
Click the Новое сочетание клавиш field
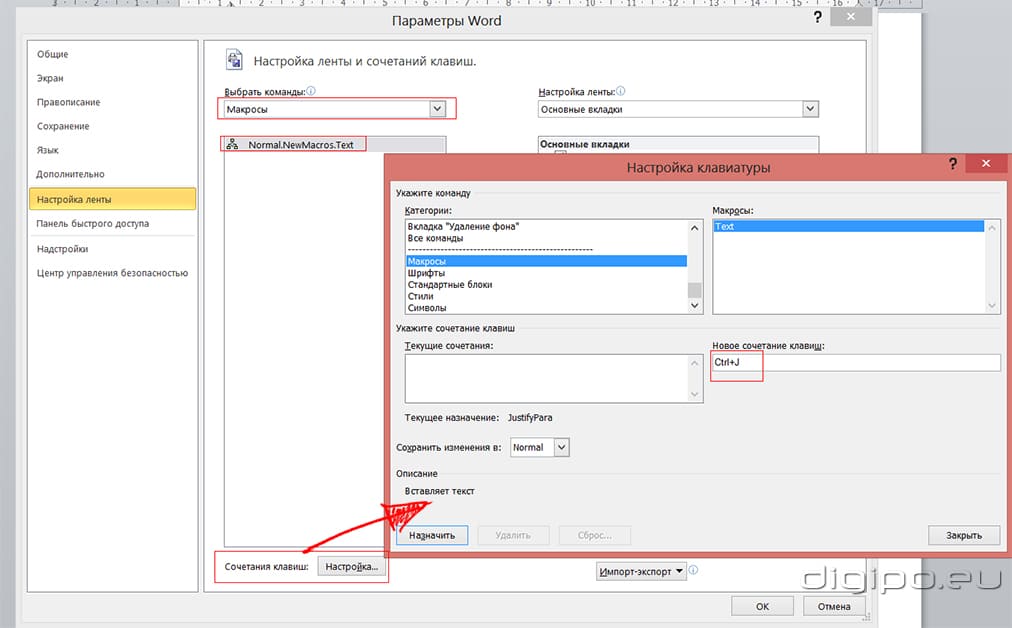click(856, 362)
